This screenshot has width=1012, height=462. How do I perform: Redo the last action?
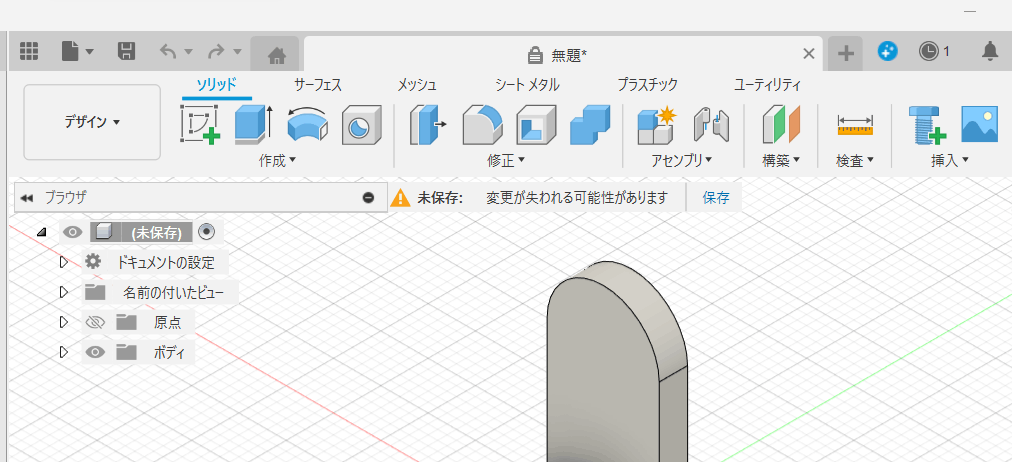pos(216,51)
